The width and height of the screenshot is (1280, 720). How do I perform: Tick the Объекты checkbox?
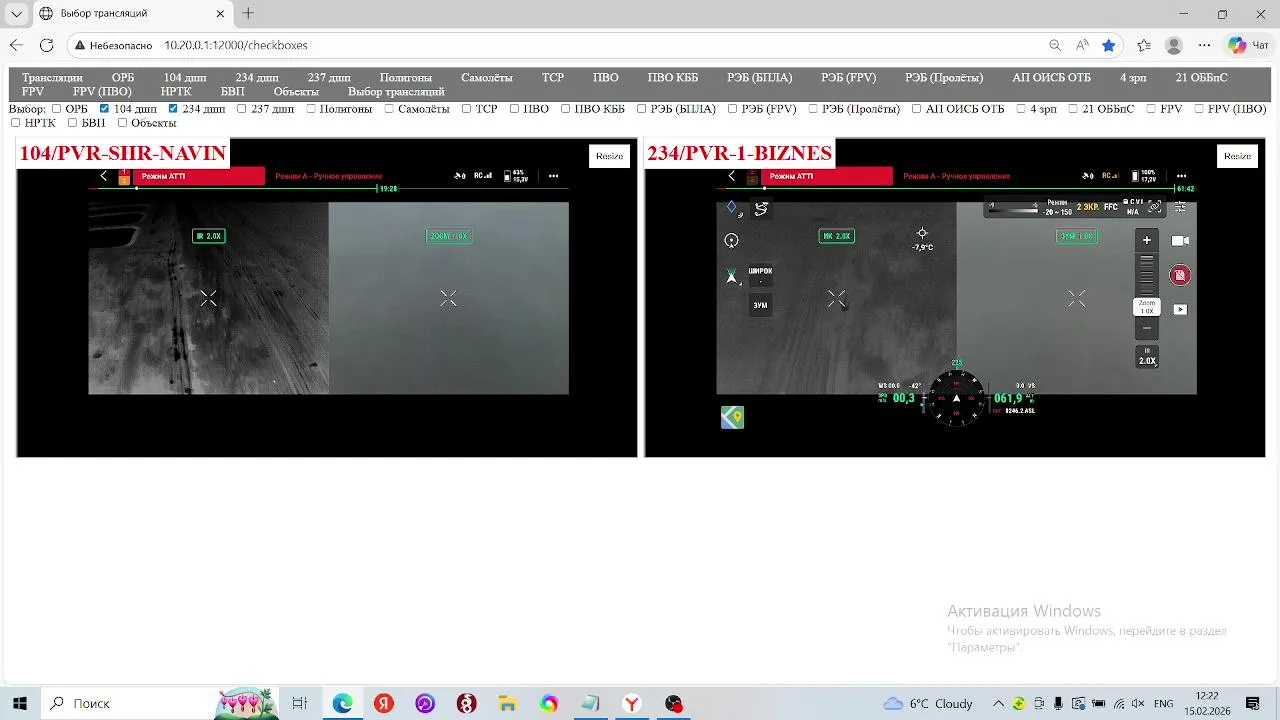tap(122, 123)
